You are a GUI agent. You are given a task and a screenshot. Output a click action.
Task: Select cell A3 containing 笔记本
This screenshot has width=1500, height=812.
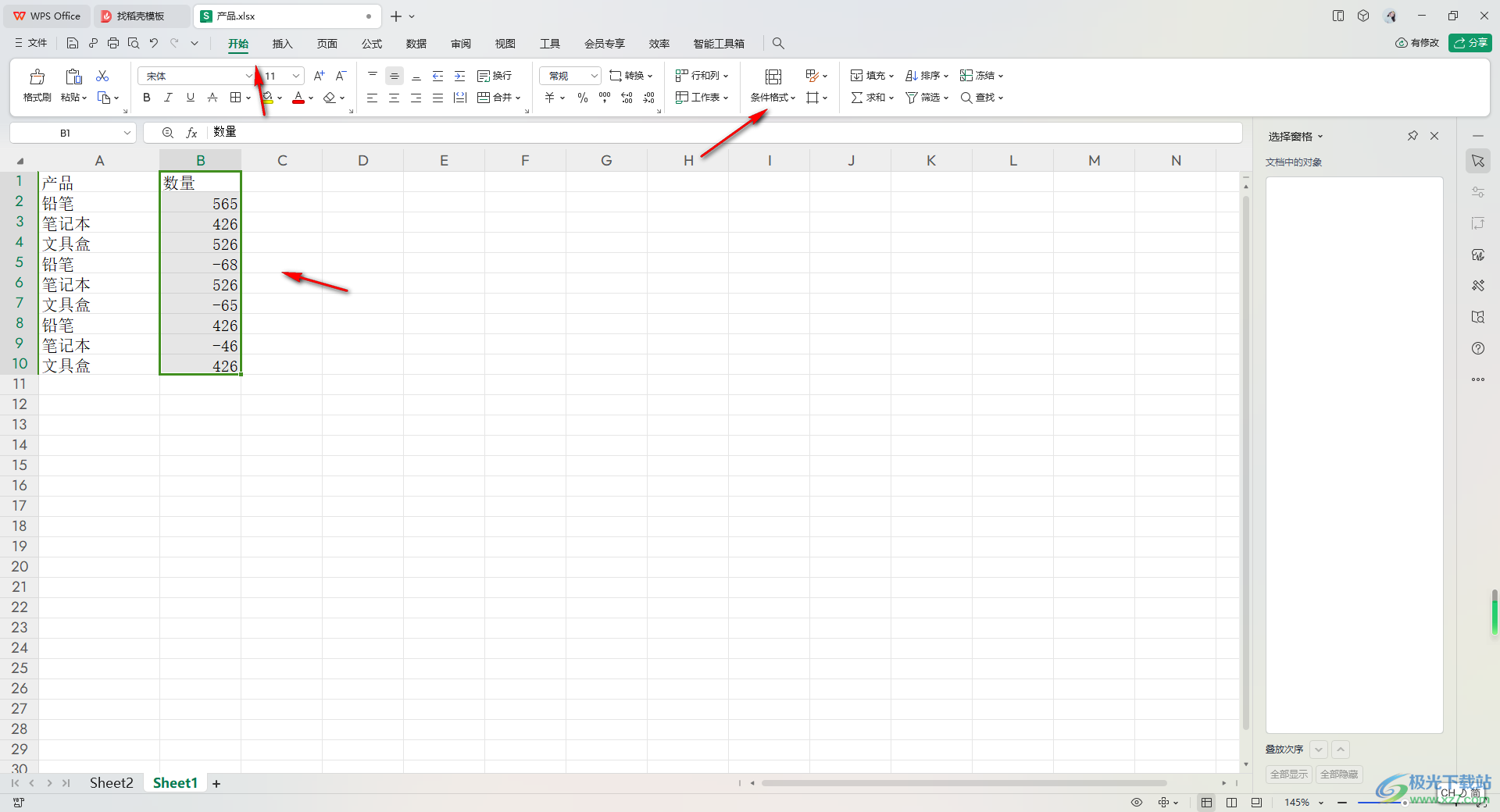click(99, 224)
